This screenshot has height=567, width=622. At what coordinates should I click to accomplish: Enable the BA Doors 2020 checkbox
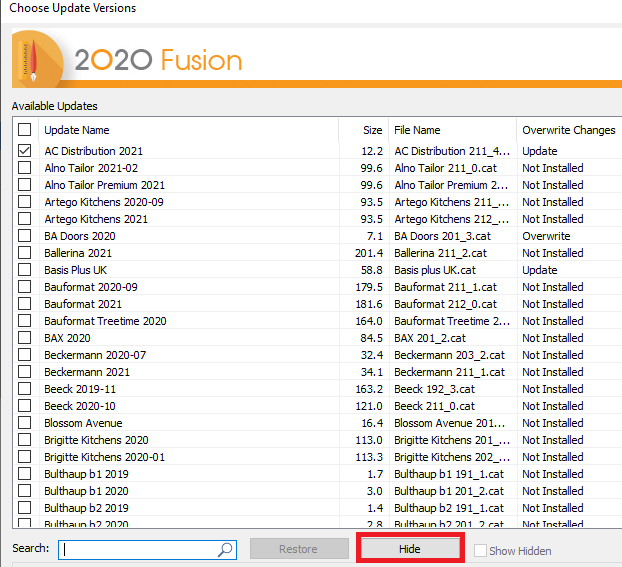coord(25,236)
